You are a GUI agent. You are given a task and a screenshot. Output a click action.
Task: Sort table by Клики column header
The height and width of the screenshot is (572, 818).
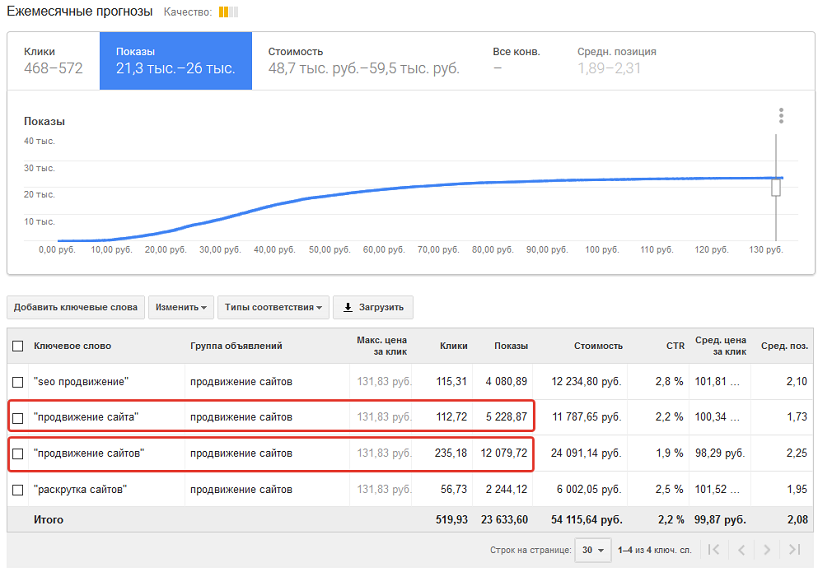click(453, 346)
